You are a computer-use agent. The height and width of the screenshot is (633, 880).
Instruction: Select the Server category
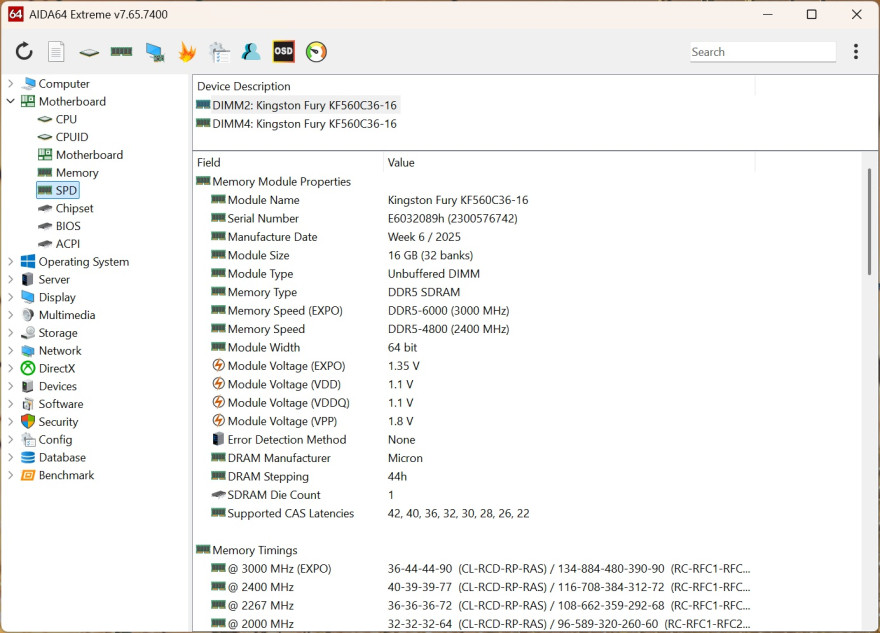(x=45, y=279)
